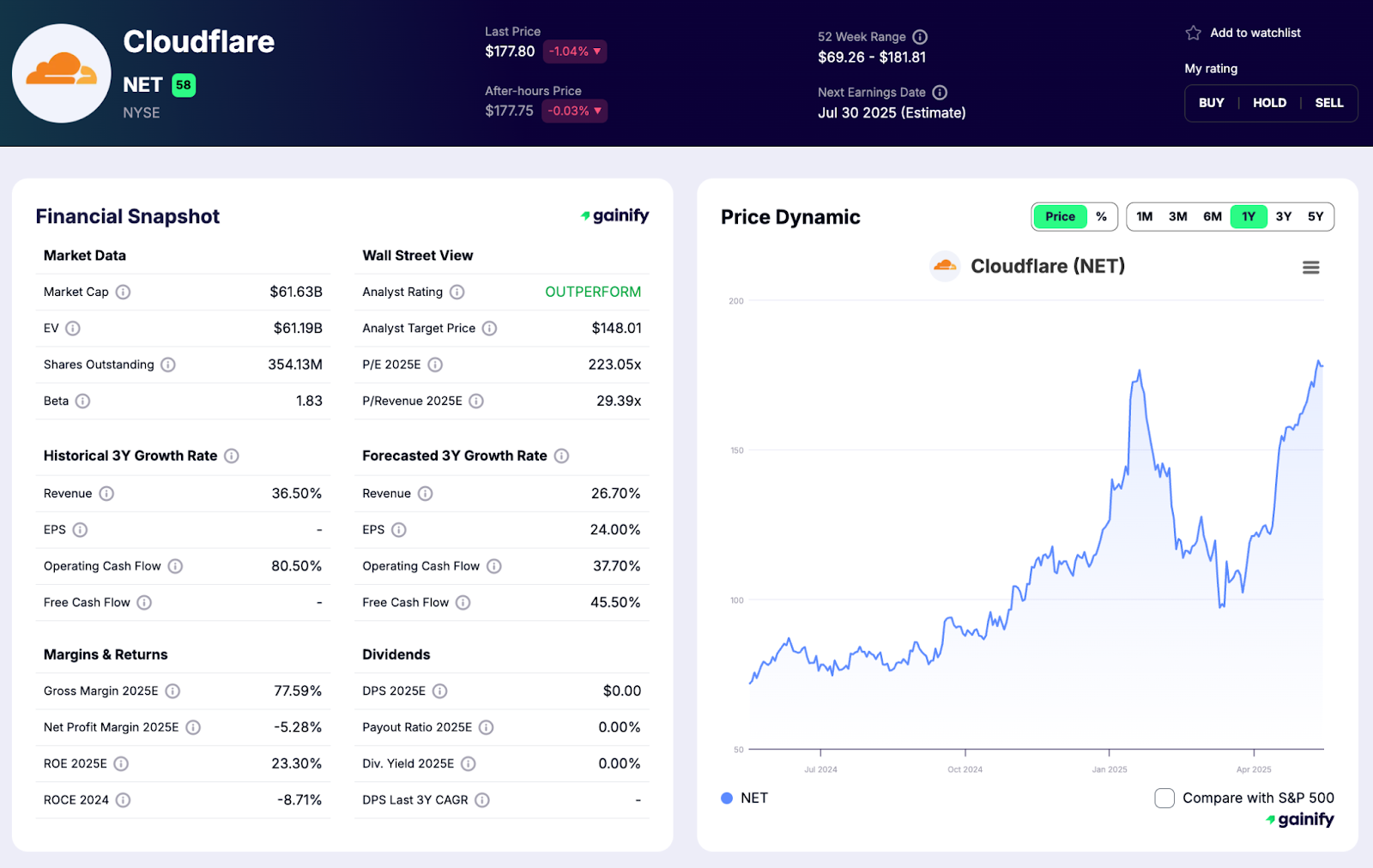Click the -1.04% last price change badge

pyautogui.click(x=575, y=51)
